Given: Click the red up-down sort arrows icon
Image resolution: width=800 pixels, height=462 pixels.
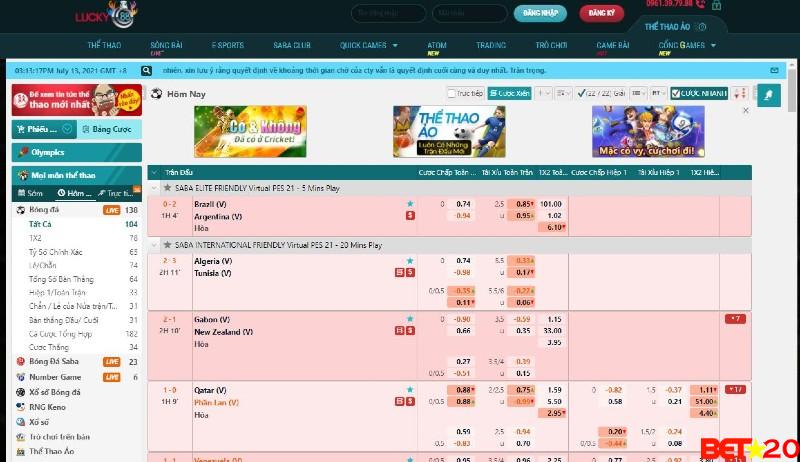Looking at the screenshot, I should click(739, 93).
